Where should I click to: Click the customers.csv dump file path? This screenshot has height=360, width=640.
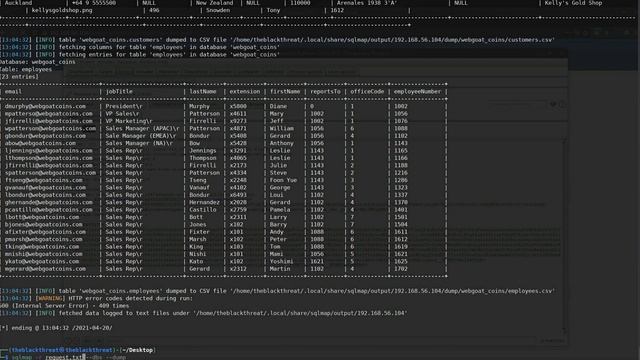click(393, 40)
